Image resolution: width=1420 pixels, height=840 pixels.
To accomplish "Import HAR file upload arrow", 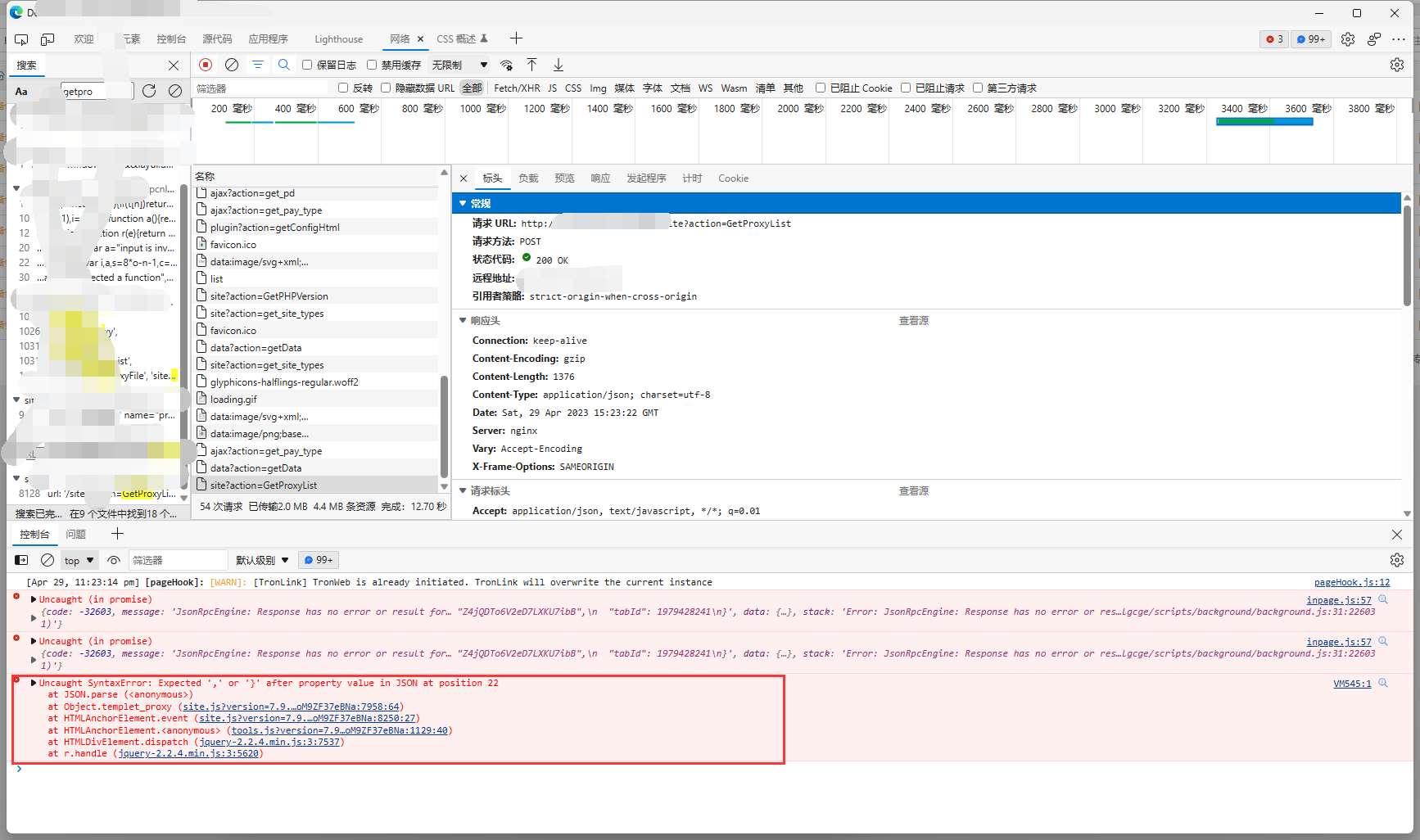I will pos(532,65).
